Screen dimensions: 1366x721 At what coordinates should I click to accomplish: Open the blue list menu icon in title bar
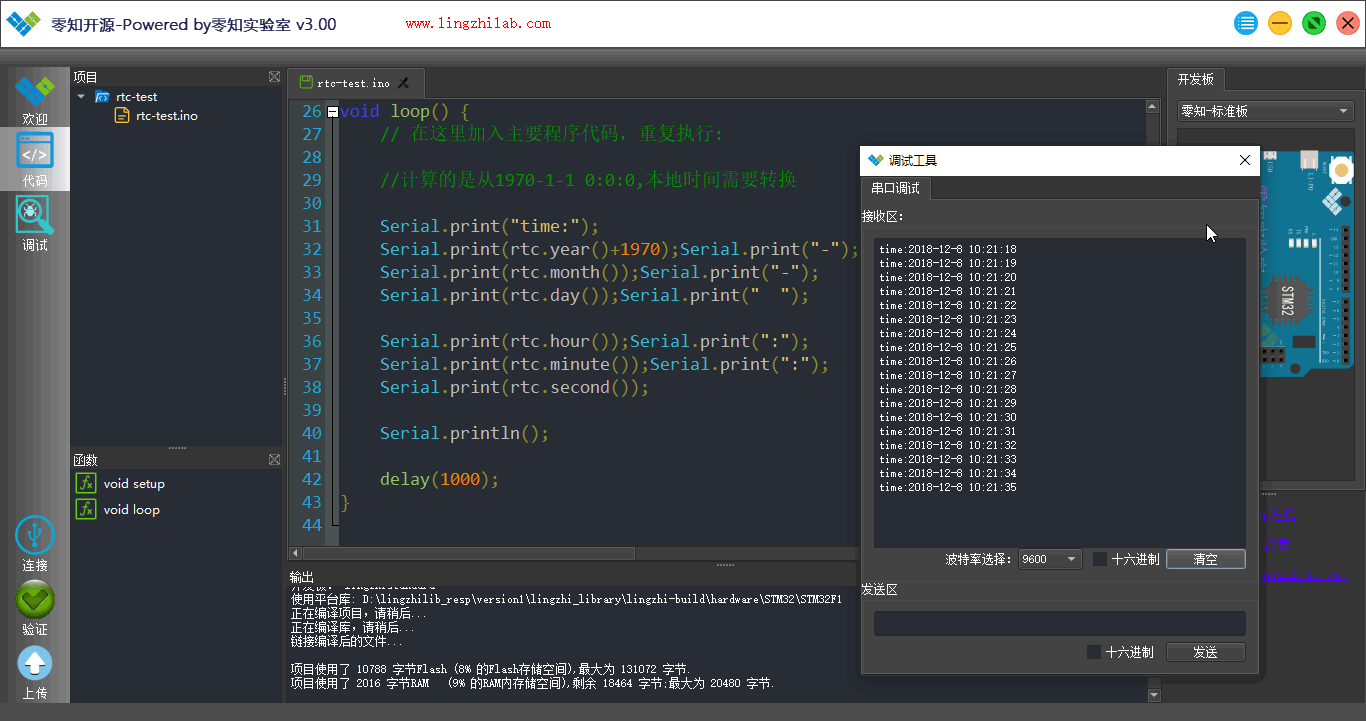(1246, 23)
